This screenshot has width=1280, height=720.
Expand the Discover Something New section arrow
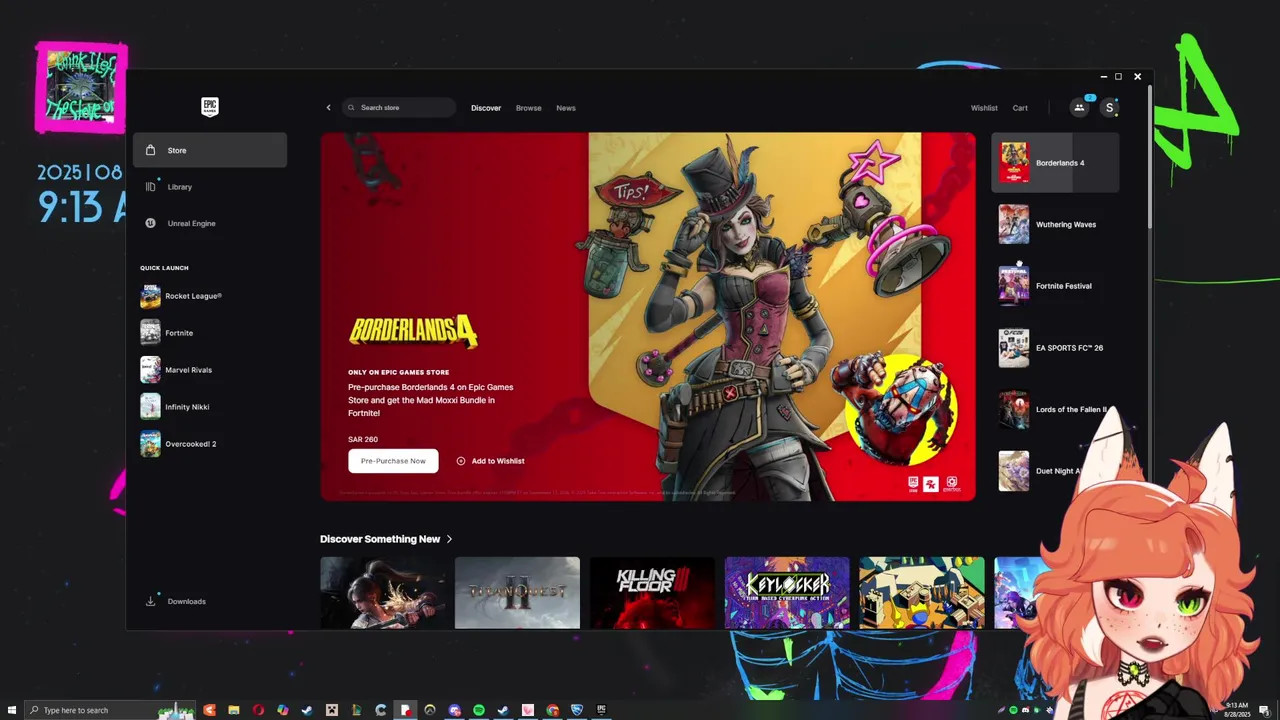[449, 539]
